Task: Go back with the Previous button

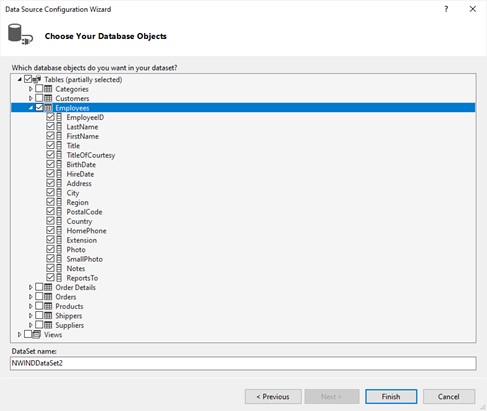Action: pyautogui.click(x=273, y=397)
